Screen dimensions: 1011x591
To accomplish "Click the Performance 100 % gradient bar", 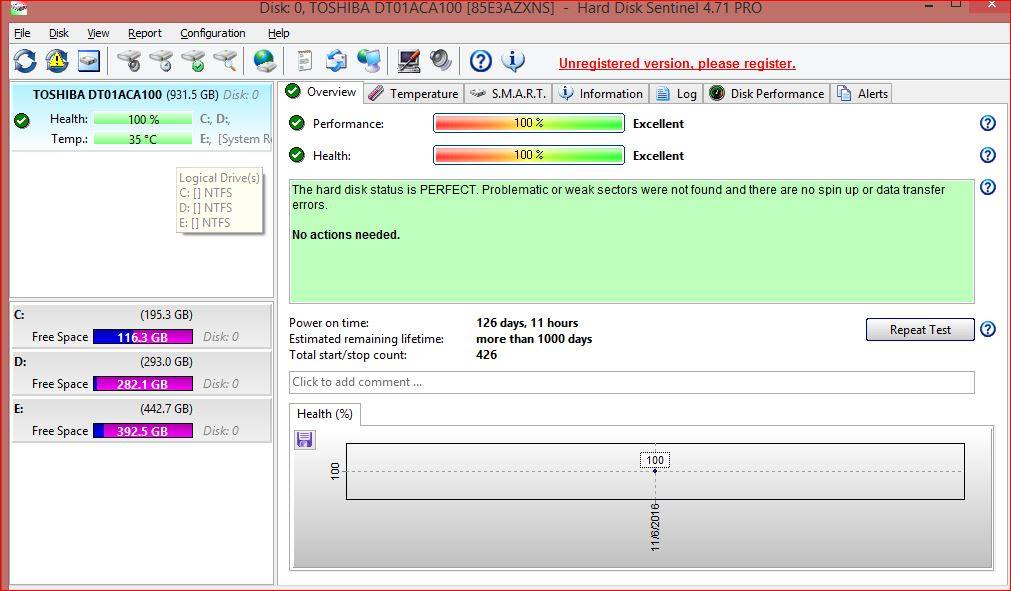I will click(529, 122).
